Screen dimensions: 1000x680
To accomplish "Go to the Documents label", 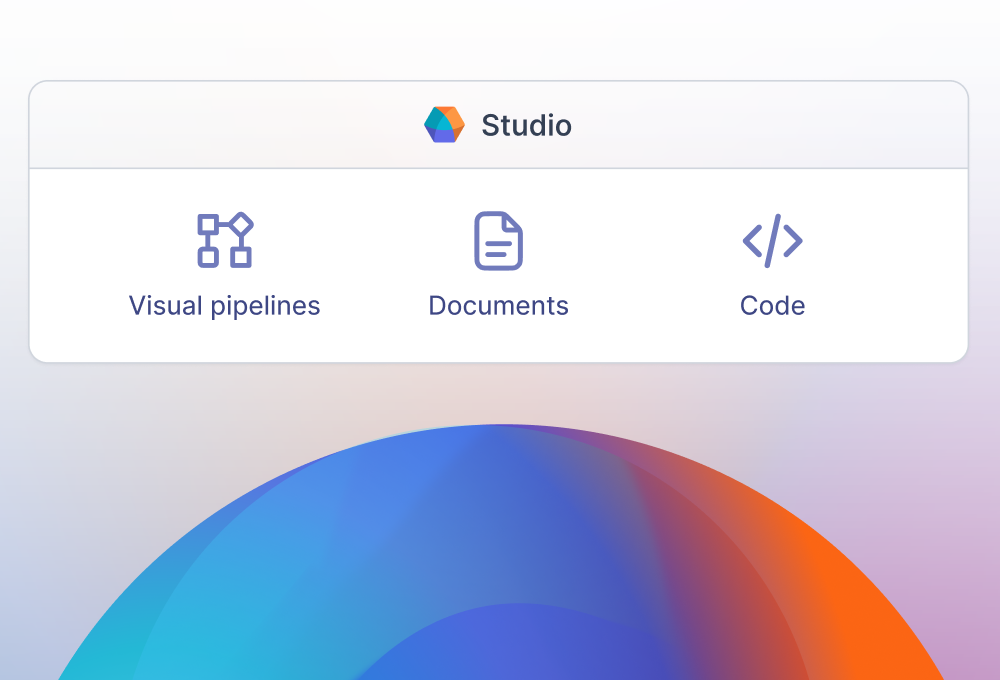I will coord(499,306).
